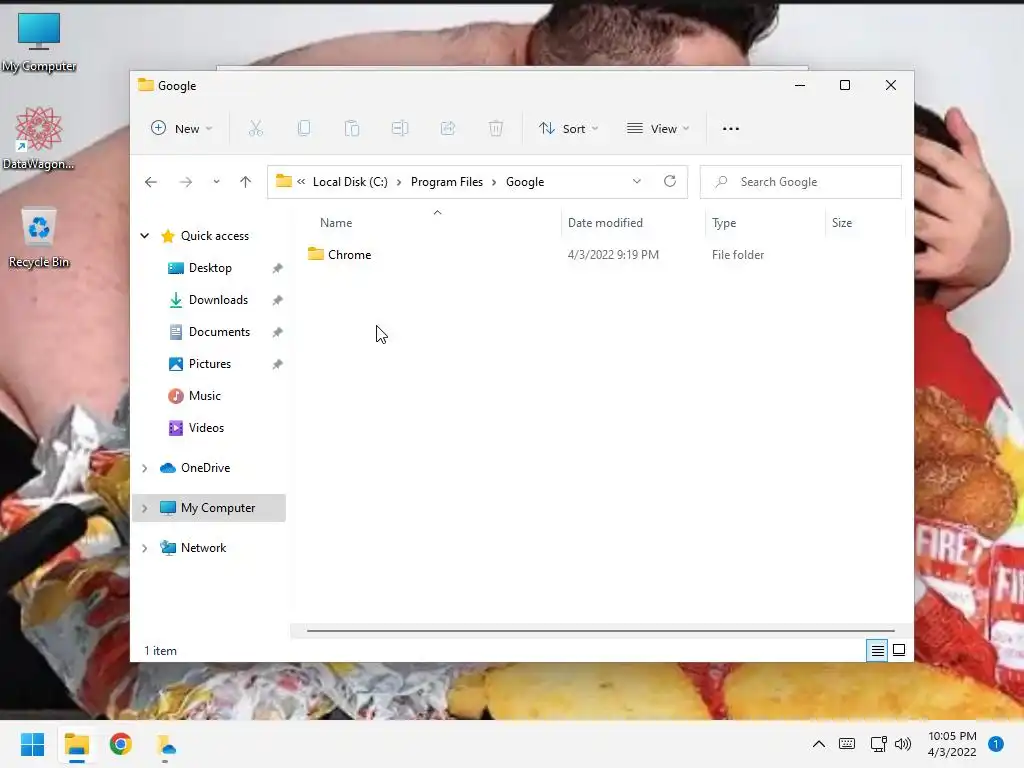Open the notification badge
The image size is (1024, 768).
[x=996, y=744]
